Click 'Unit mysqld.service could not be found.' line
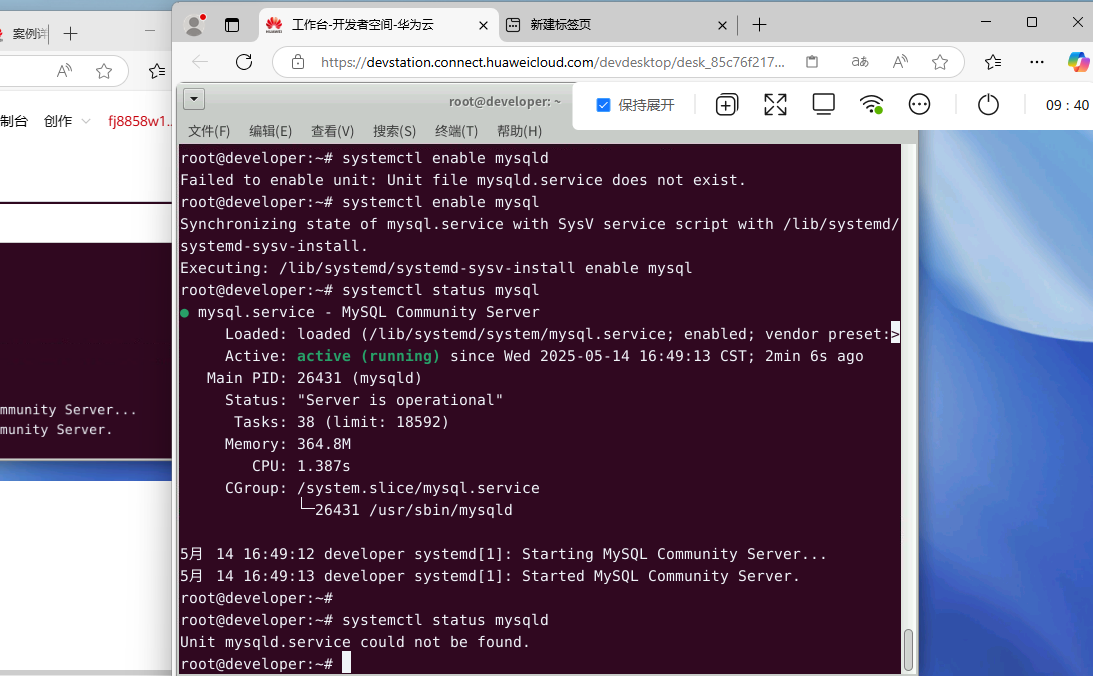 pos(355,643)
